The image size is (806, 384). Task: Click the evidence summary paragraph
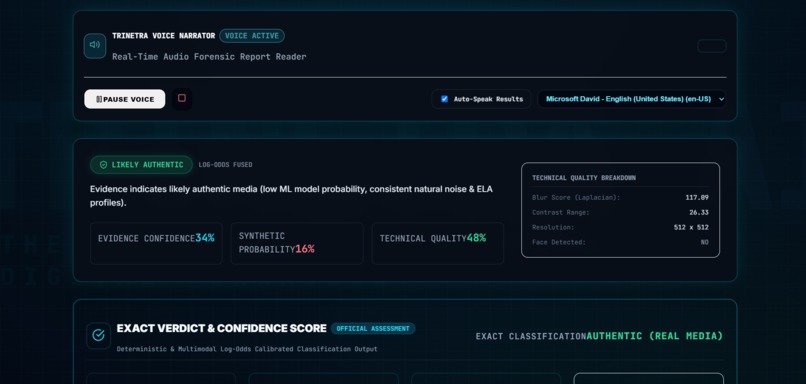pyautogui.click(x=291, y=196)
